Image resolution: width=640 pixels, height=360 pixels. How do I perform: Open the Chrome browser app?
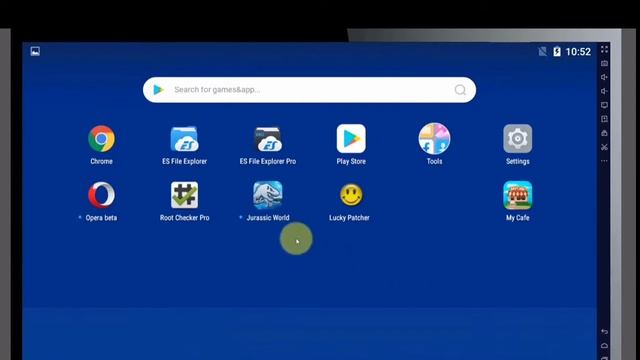pyautogui.click(x=101, y=139)
